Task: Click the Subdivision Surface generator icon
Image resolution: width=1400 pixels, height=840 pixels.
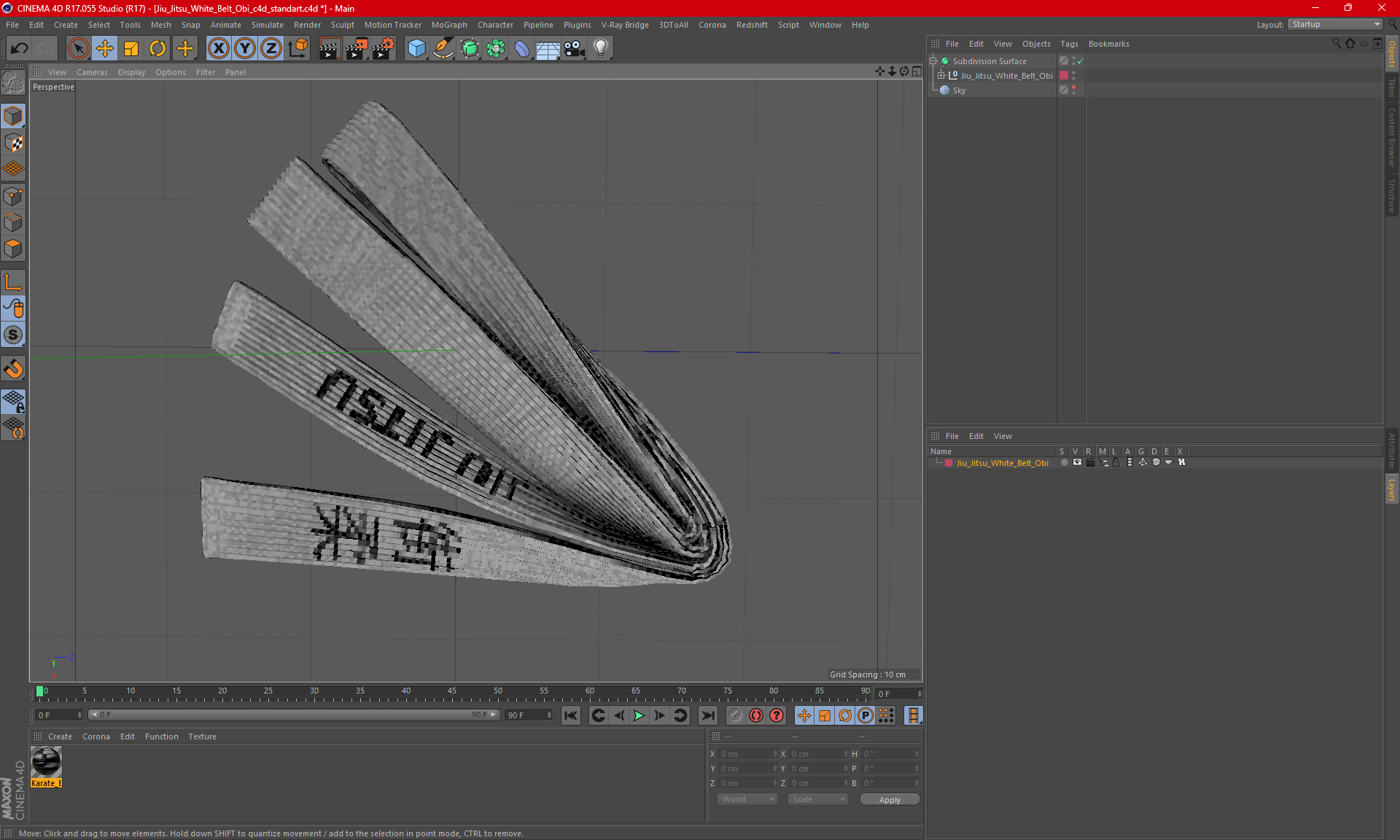Action: (470, 49)
